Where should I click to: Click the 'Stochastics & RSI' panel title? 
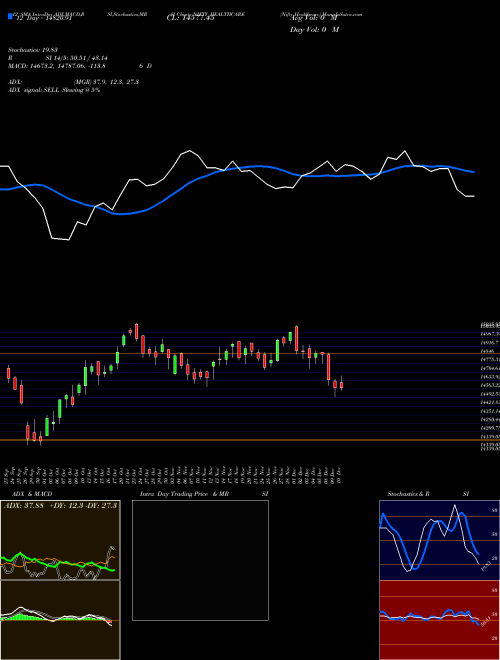pos(428,494)
